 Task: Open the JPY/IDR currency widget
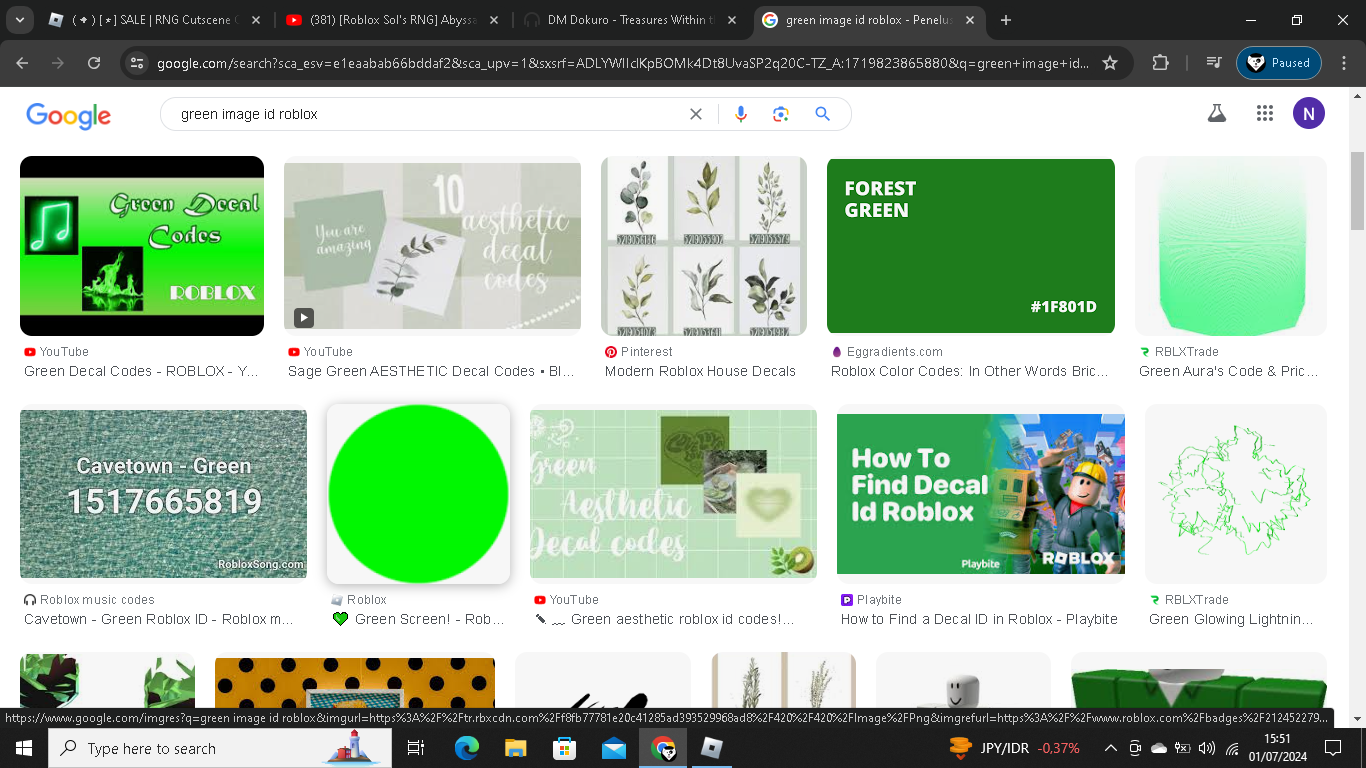[1015, 748]
